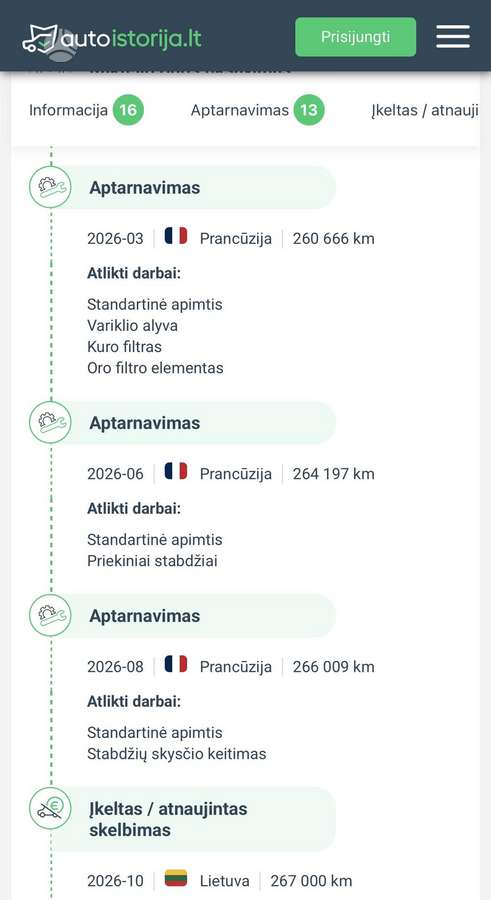491x900 pixels.
Task: Click the wrench service icon for 2026-06 entry
Action: pyautogui.click(x=51, y=422)
